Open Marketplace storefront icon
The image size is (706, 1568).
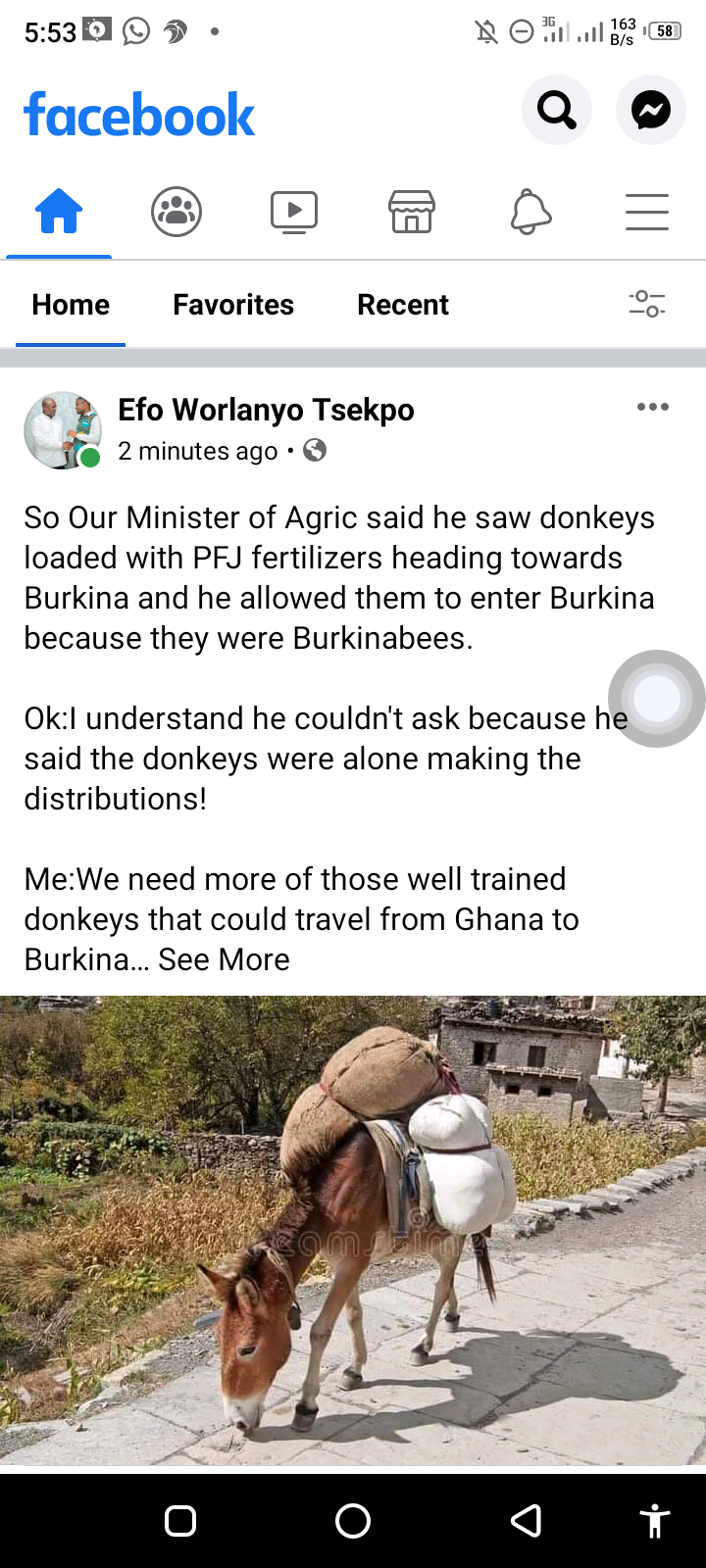click(412, 211)
